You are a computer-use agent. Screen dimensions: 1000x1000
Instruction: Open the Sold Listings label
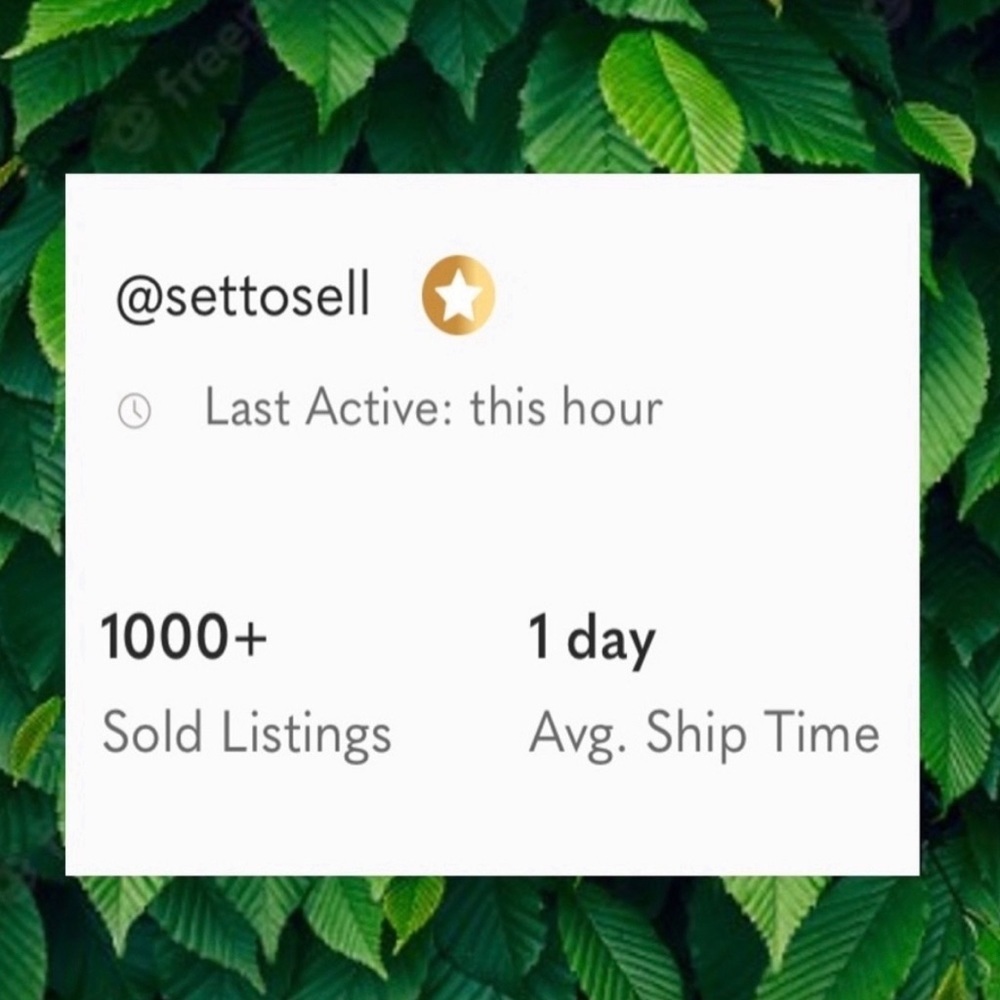(x=247, y=735)
